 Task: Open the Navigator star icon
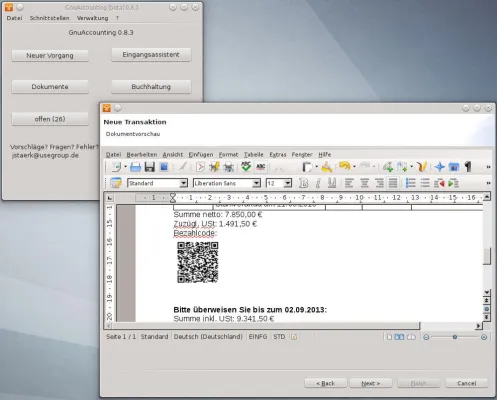pyautogui.click(x=439, y=167)
